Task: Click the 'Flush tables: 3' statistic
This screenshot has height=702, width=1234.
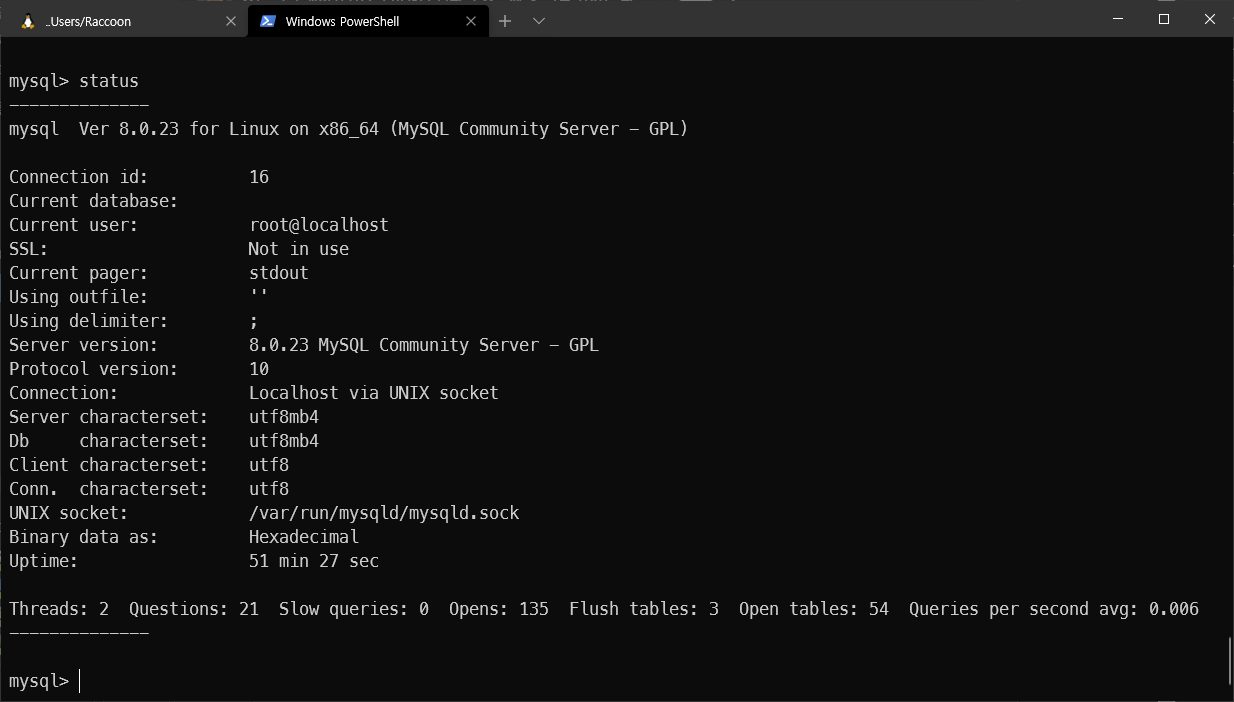Action: tap(644, 609)
